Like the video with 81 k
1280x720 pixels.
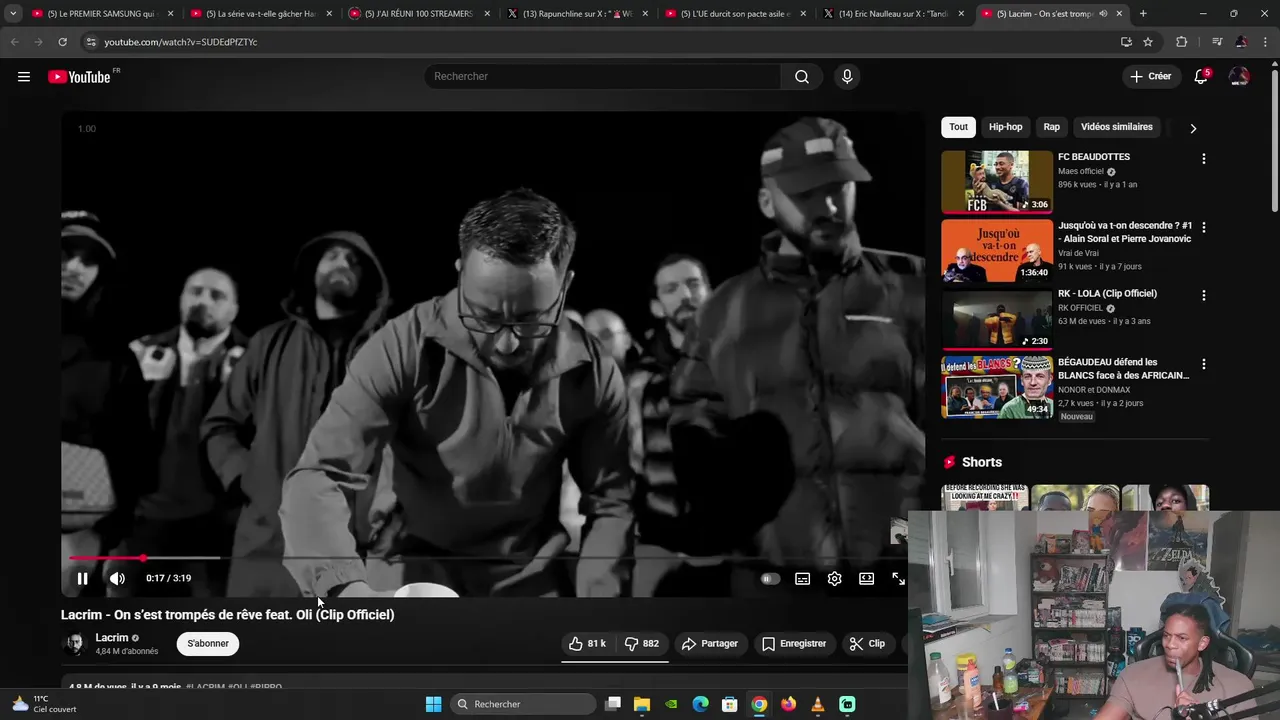click(x=587, y=643)
